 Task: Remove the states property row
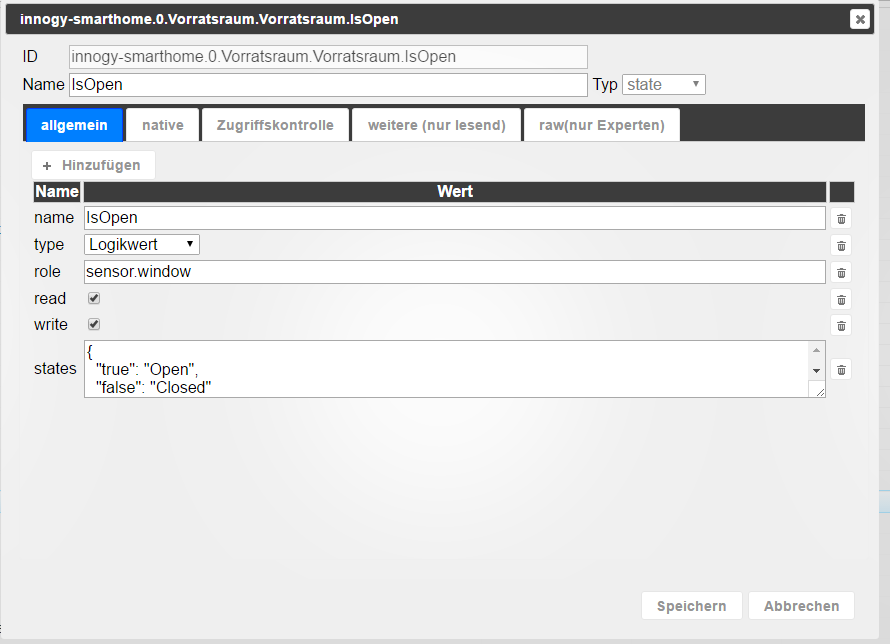841,369
